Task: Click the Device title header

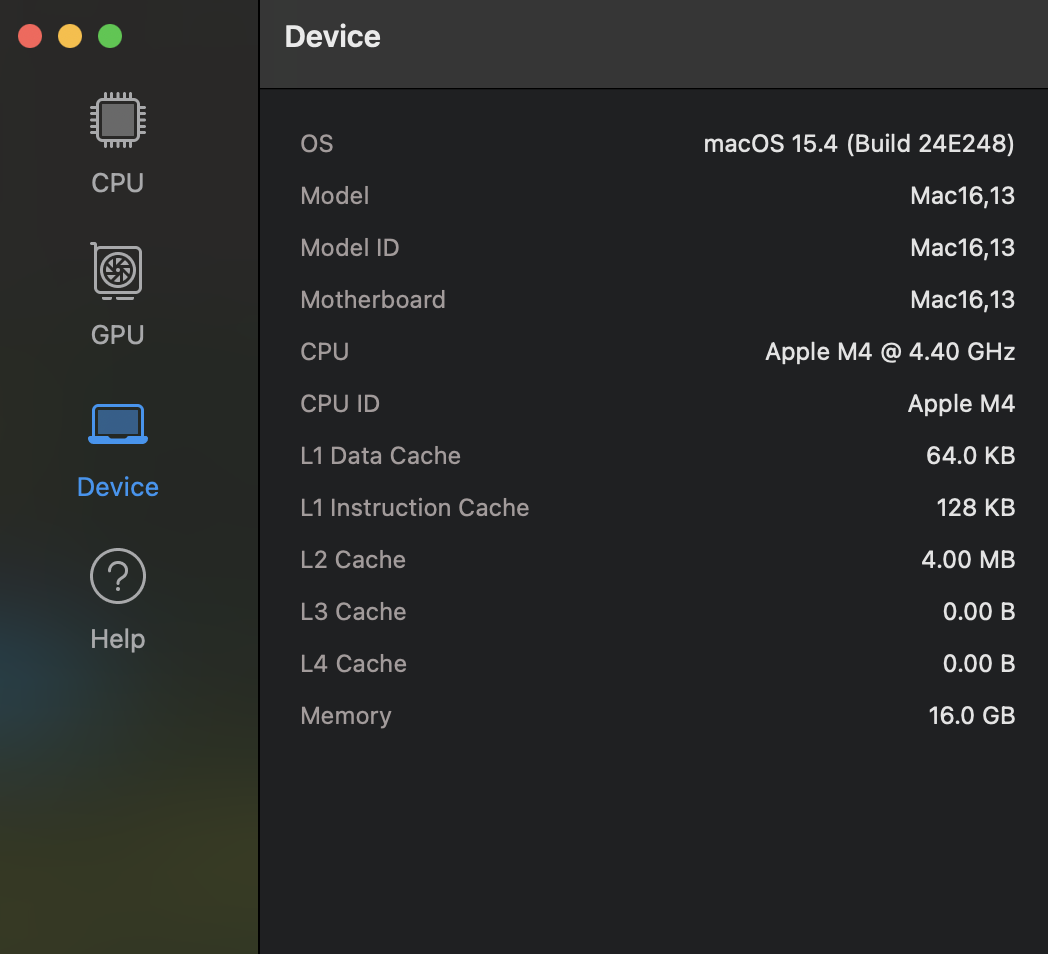Action: (x=332, y=37)
